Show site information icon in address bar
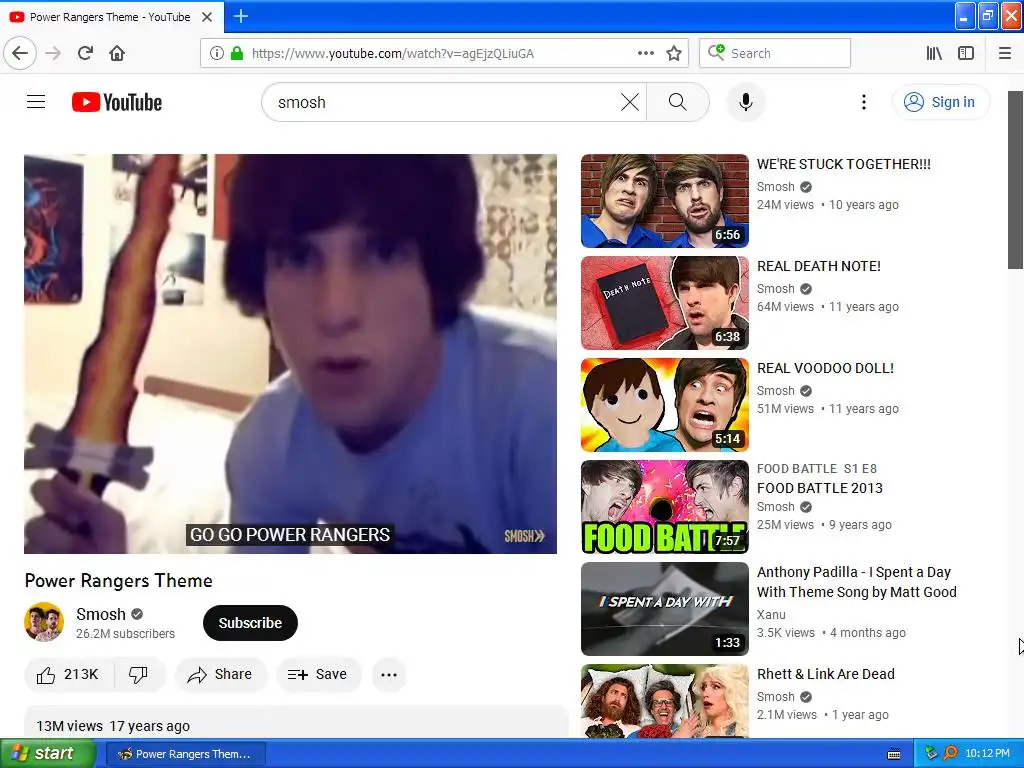This screenshot has height=768, width=1024. [217, 54]
